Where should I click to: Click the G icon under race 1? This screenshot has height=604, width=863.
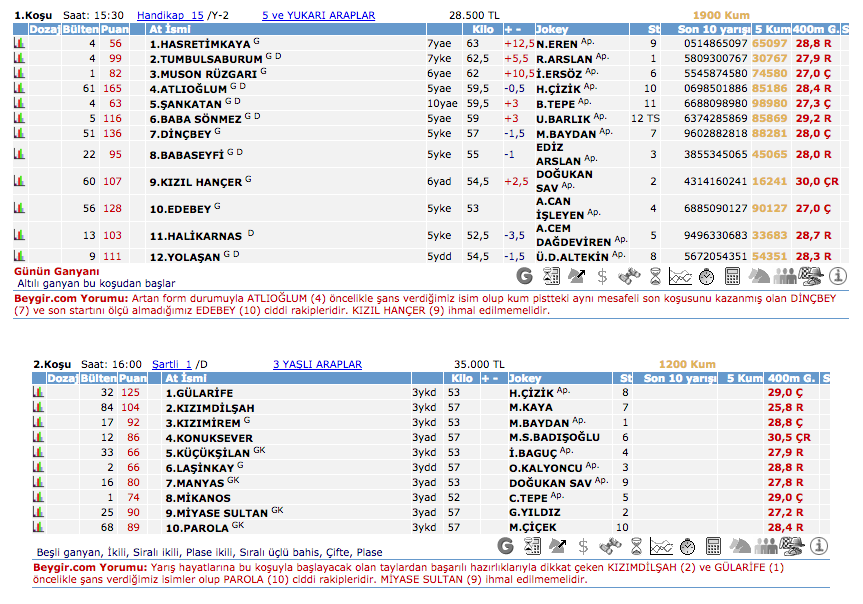pyautogui.click(x=524, y=276)
